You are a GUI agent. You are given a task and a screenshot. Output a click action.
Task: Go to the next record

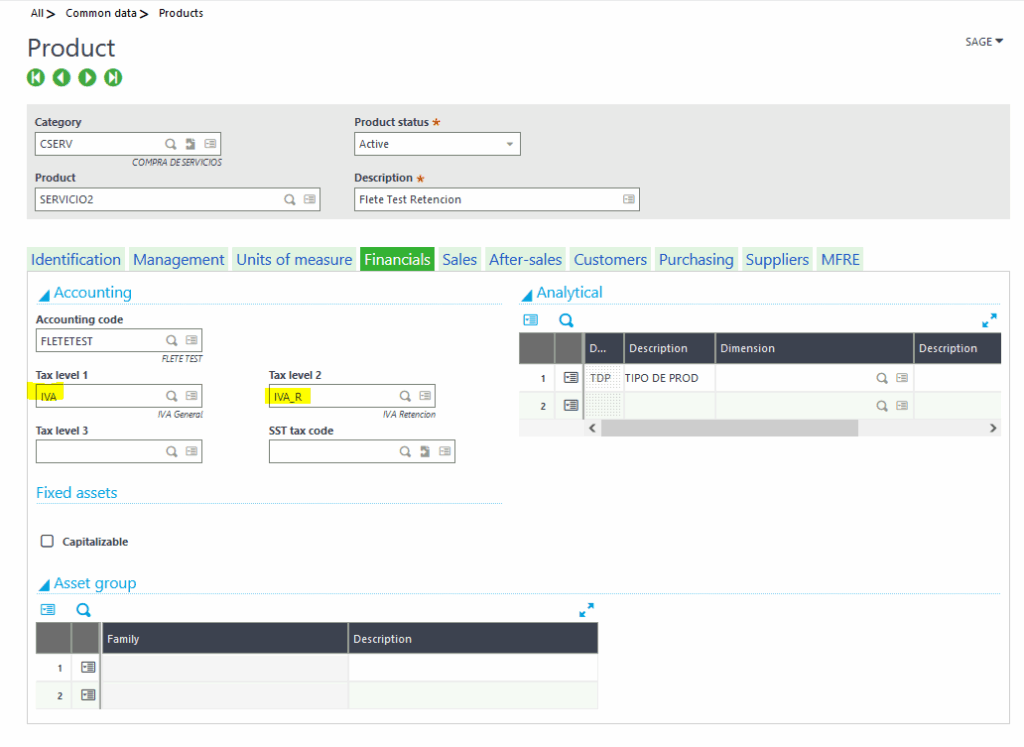point(87,76)
